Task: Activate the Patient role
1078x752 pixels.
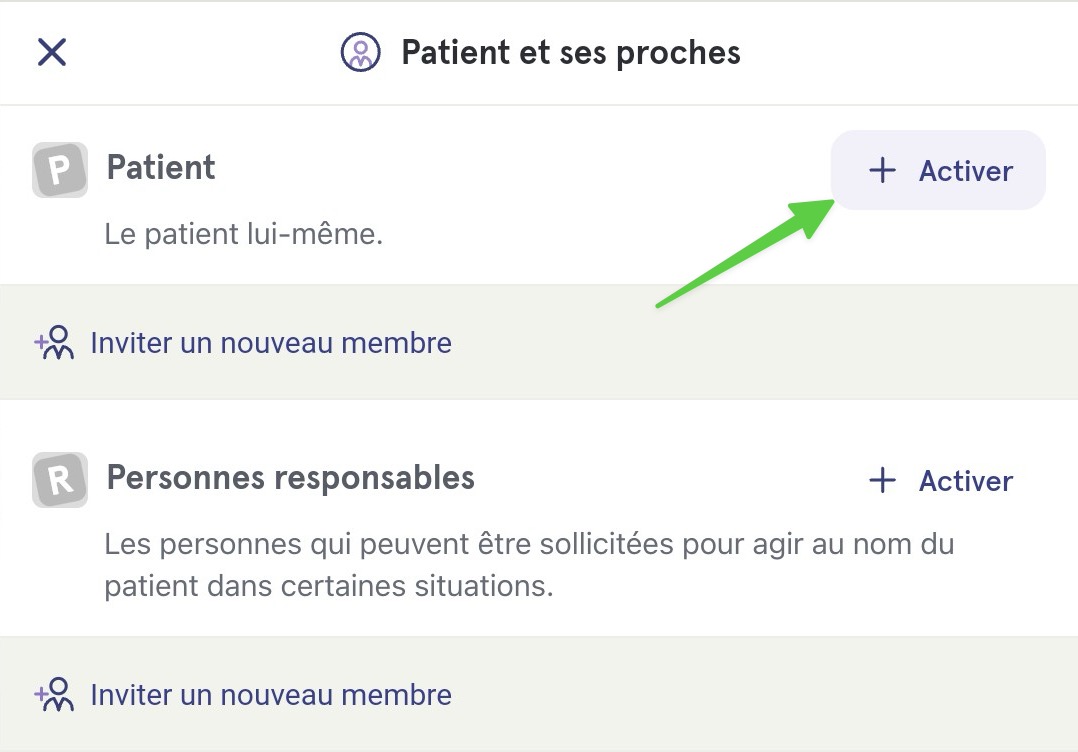Action: (x=938, y=170)
